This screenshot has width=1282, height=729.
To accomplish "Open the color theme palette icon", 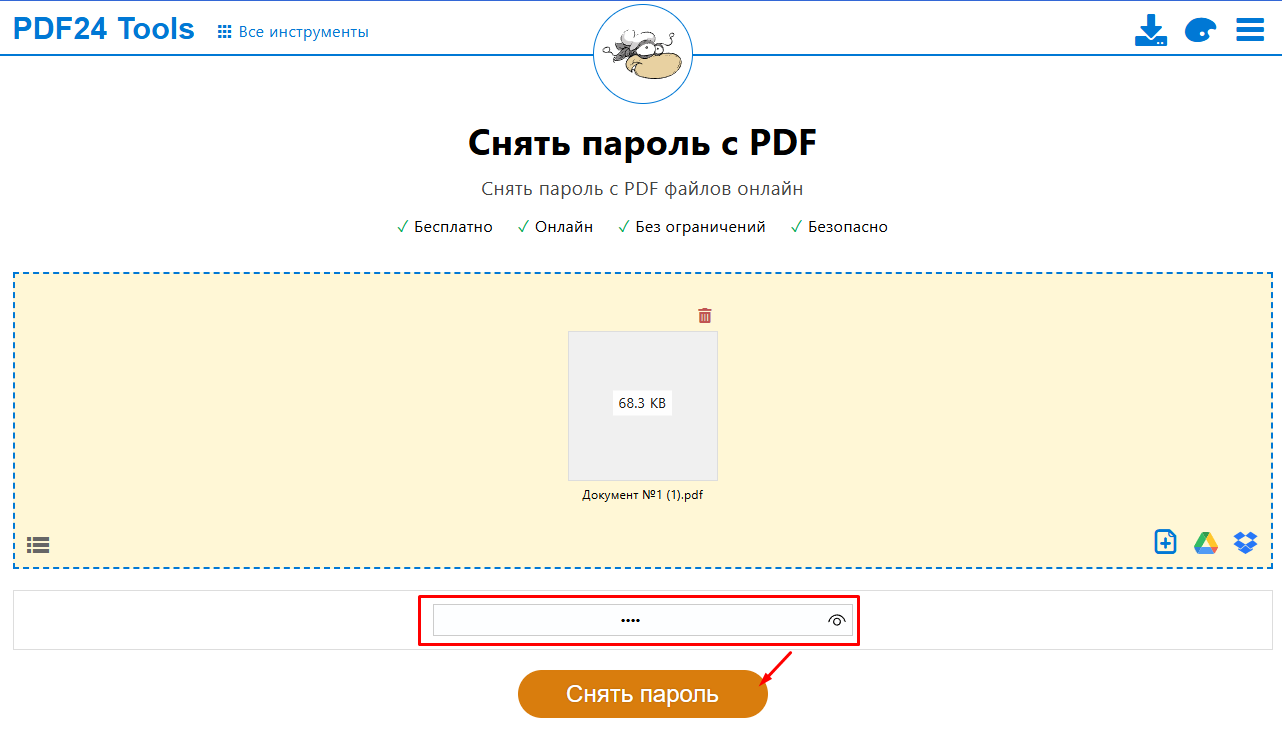I will click(1200, 30).
